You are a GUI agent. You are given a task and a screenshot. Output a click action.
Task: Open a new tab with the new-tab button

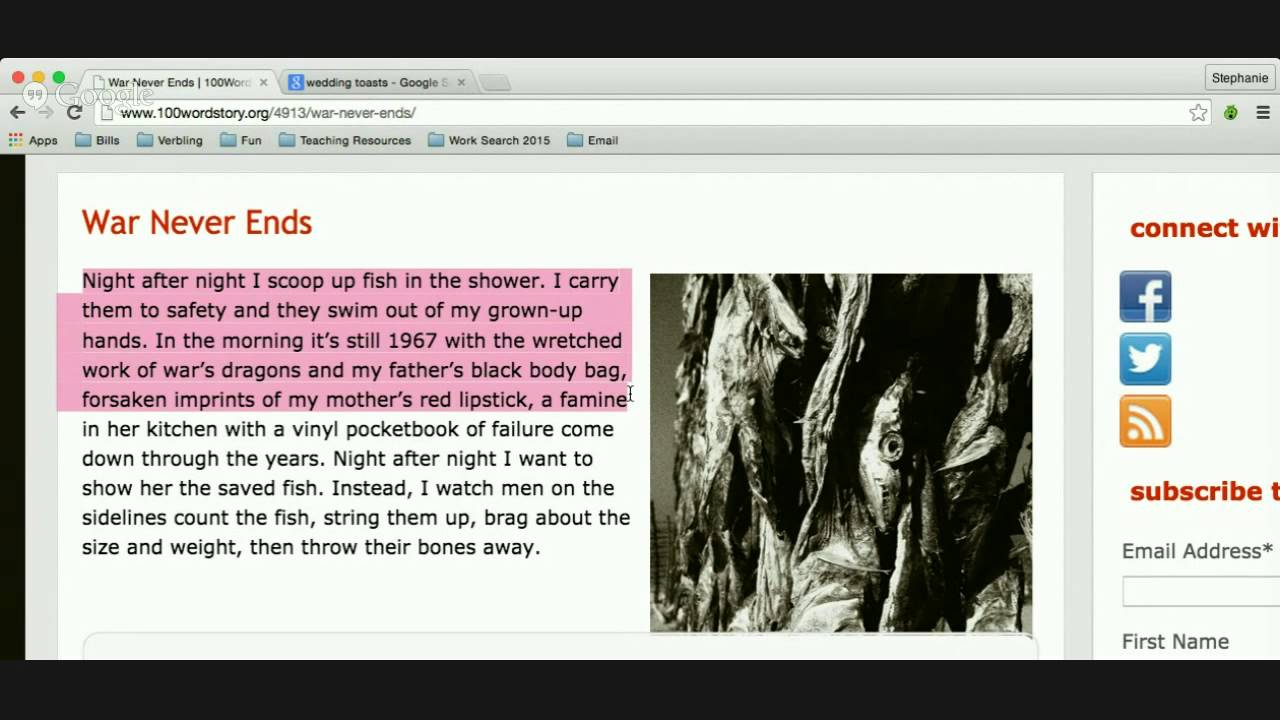tap(494, 83)
